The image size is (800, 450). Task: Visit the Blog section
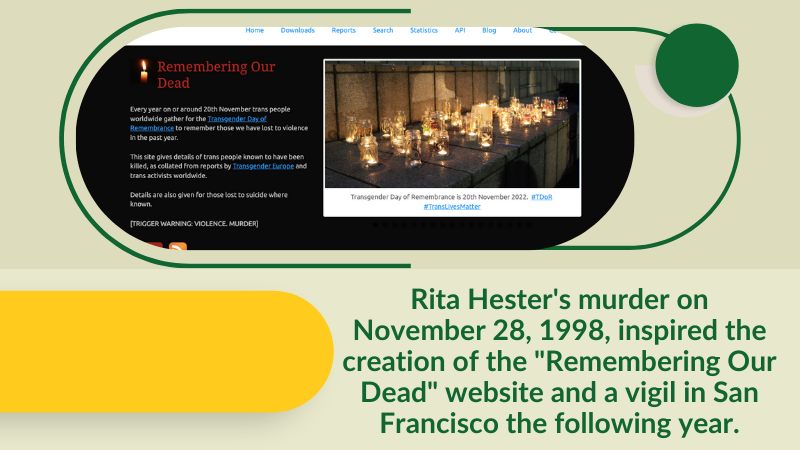[x=489, y=30]
